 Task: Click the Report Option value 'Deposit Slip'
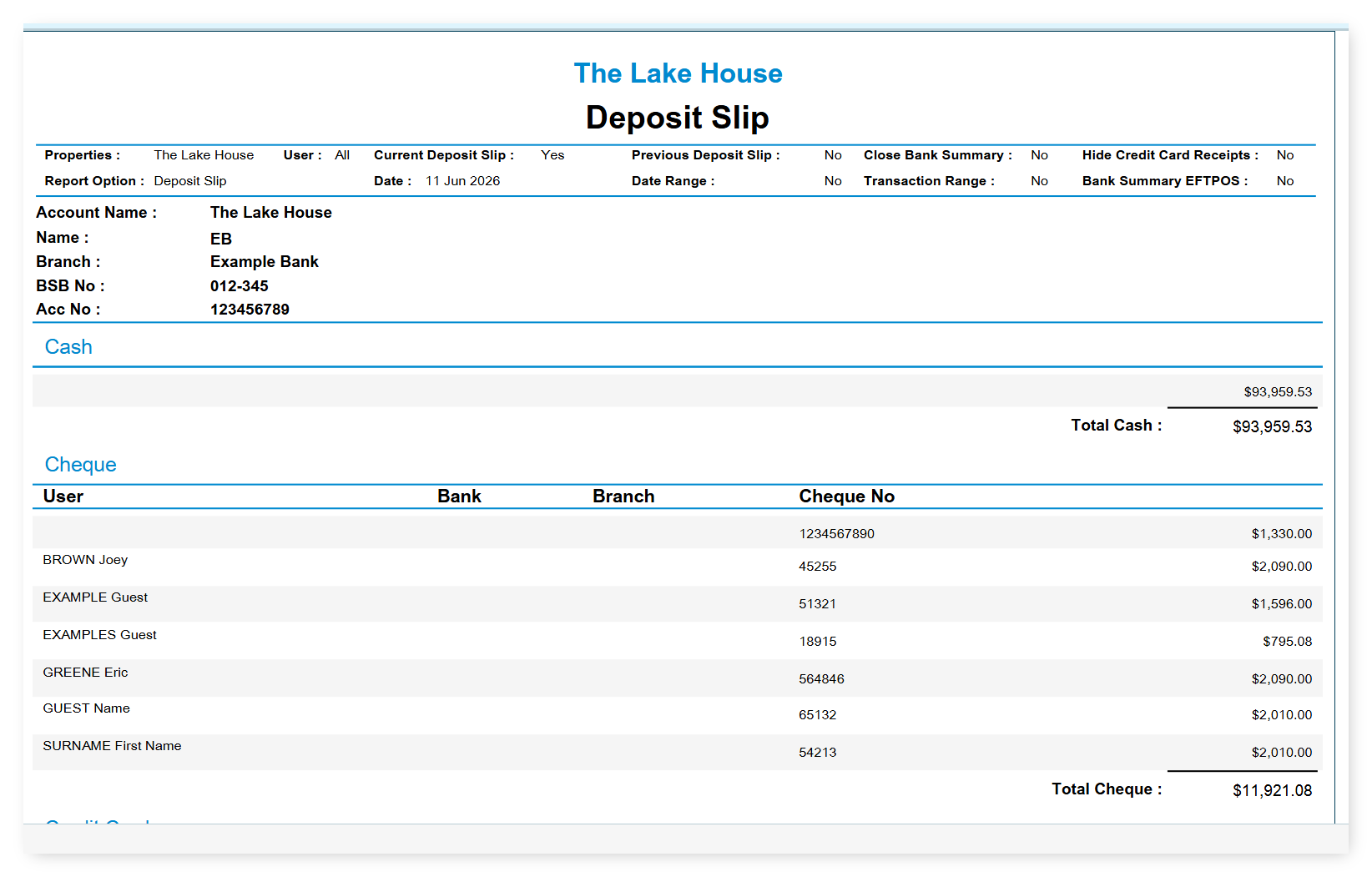(190, 181)
